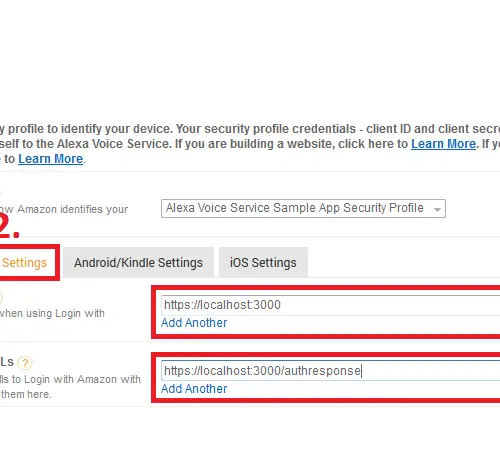Switch to the Android/Kindle Settings tab
500x472 pixels.
click(x=138, y=263)
